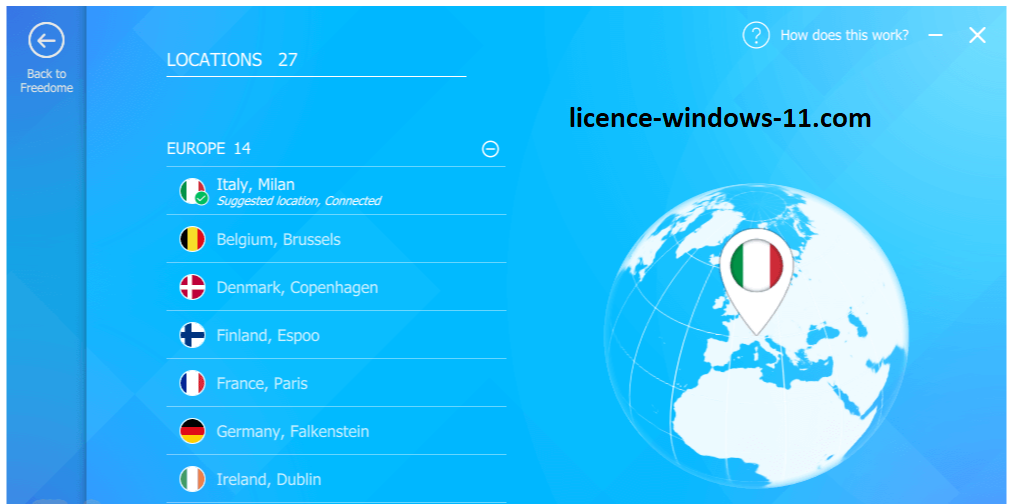Click the Ireland flag icon
This screenshot has width=1012, height=504.
[x=192, y=479]
